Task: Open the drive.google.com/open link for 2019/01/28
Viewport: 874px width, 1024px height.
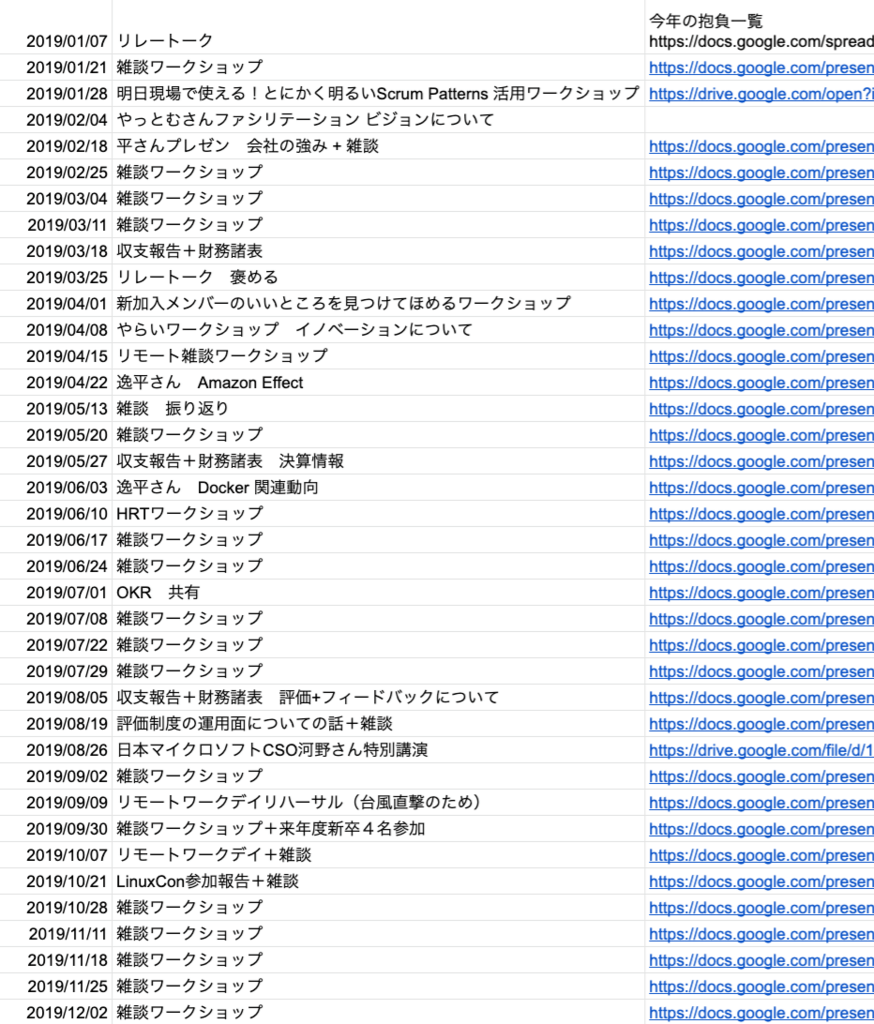Action: [x=760, y=94]
